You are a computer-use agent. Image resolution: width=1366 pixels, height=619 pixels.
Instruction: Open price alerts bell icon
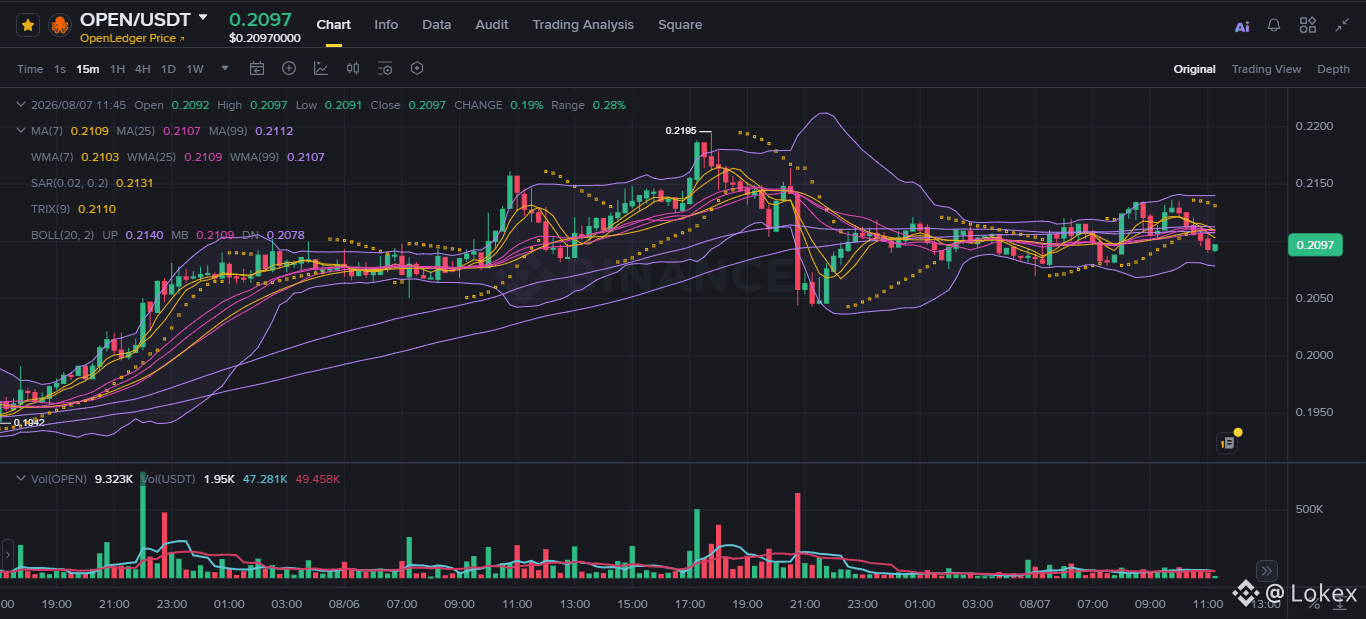click(1274, 25)
